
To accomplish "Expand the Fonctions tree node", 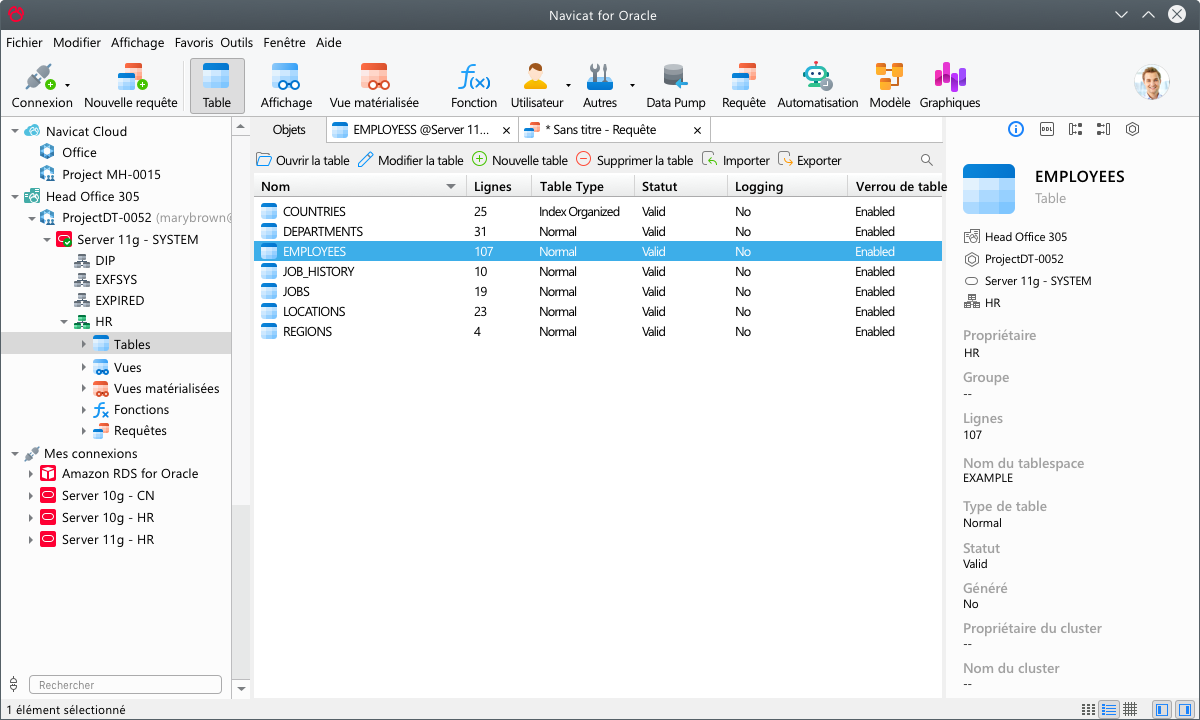I will click(x=84, y=410).
